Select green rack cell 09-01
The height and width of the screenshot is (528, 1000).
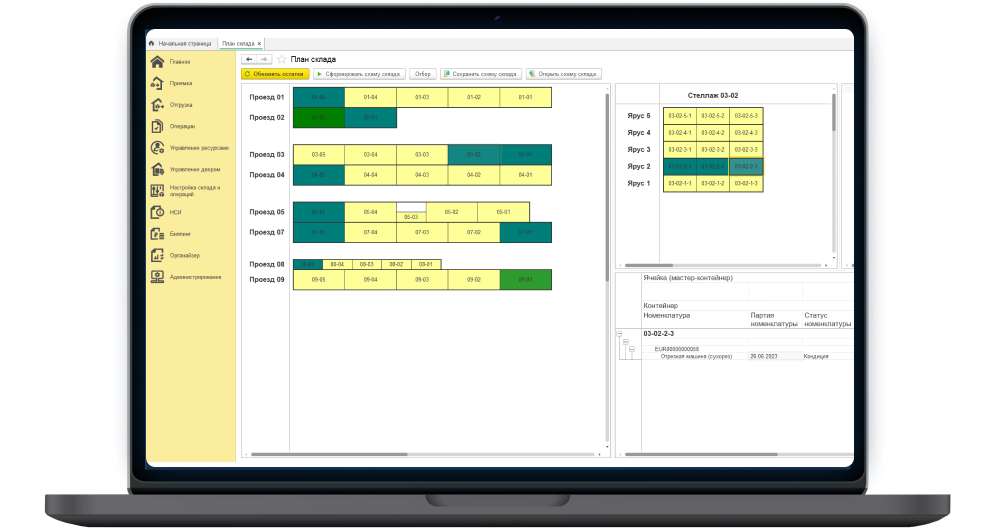tap(526, 280)
